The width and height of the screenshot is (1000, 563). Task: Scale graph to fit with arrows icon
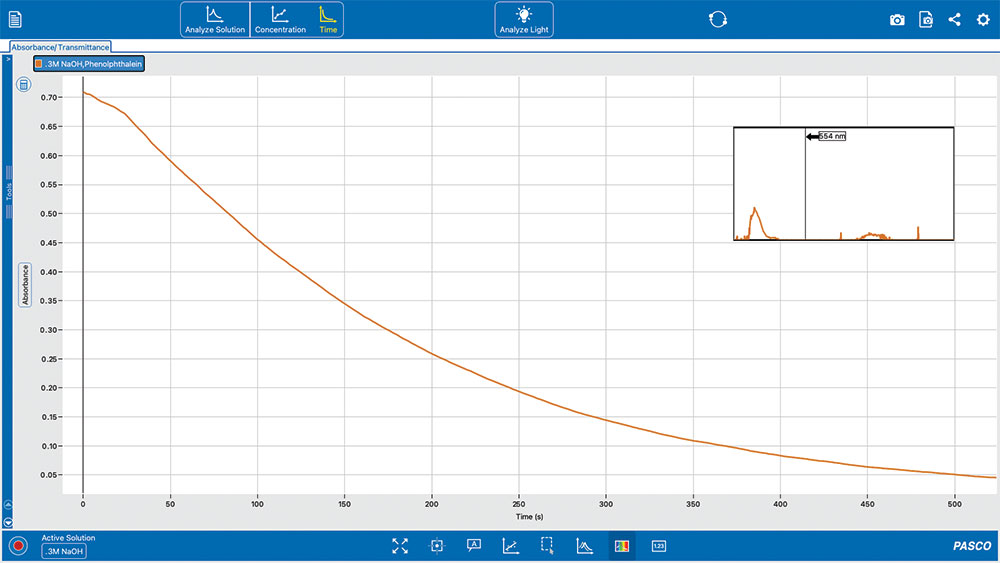pyautogui.click(x=400, y=546)
